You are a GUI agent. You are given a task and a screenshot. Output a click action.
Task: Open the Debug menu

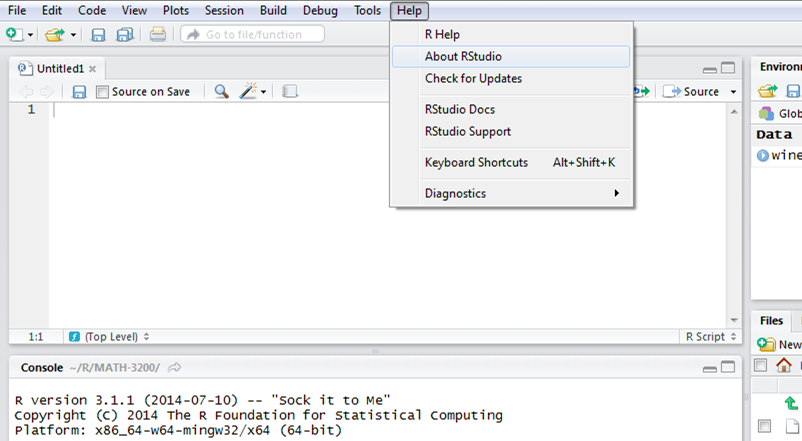click(320, 10)
